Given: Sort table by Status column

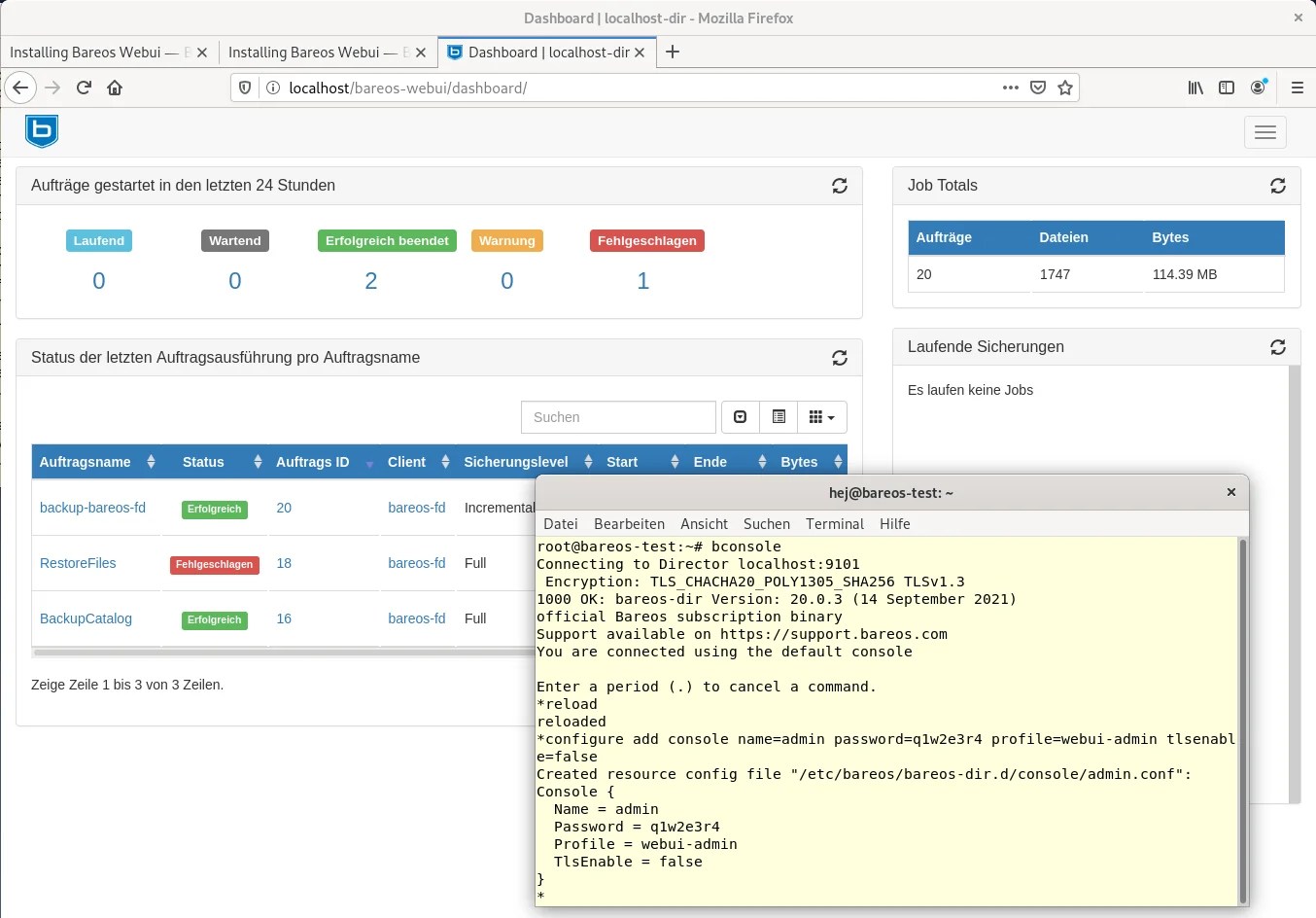Looking at the screenshot, I should coord(216,462).
